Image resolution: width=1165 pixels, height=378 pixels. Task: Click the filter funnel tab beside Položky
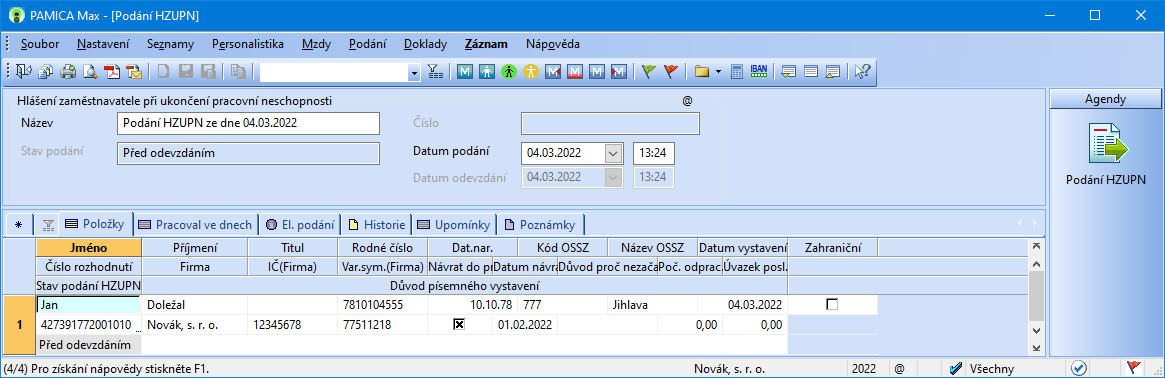48,224
